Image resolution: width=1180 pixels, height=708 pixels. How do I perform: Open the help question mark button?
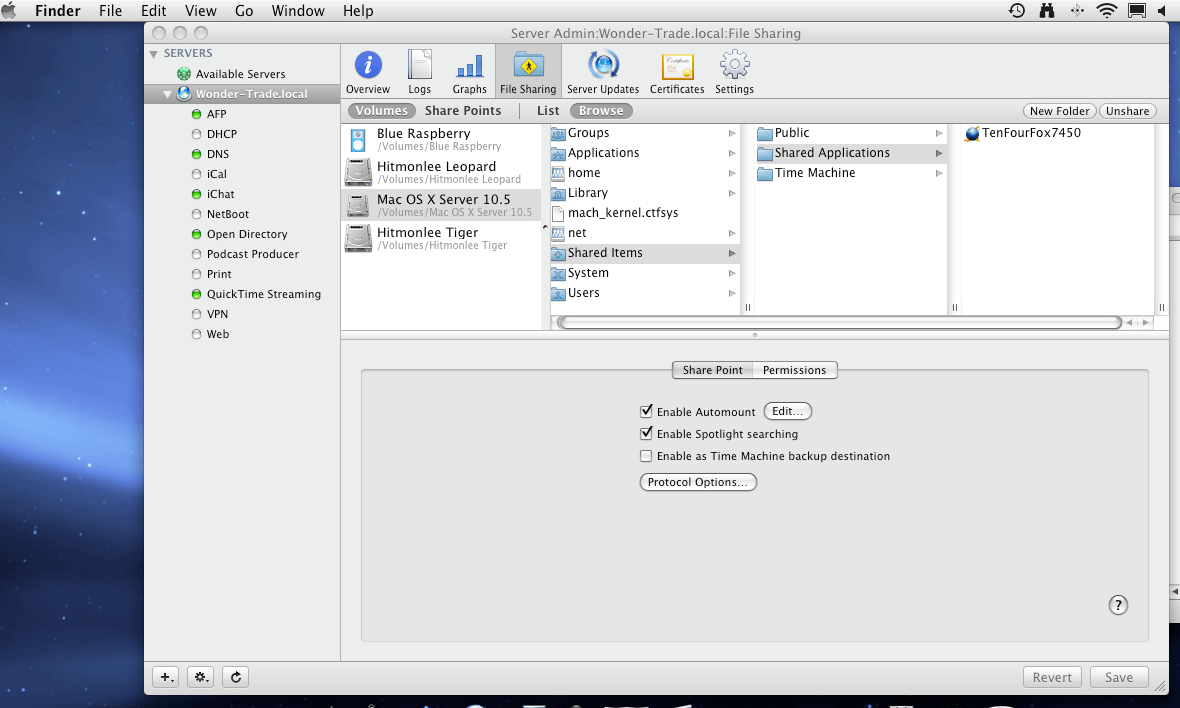1118,605
